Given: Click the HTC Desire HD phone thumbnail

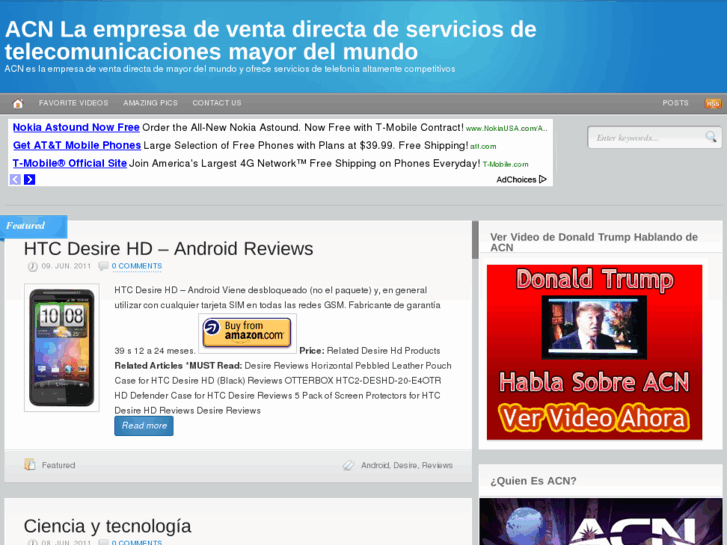Looking at the screenshot, I should tap(62, 347).
